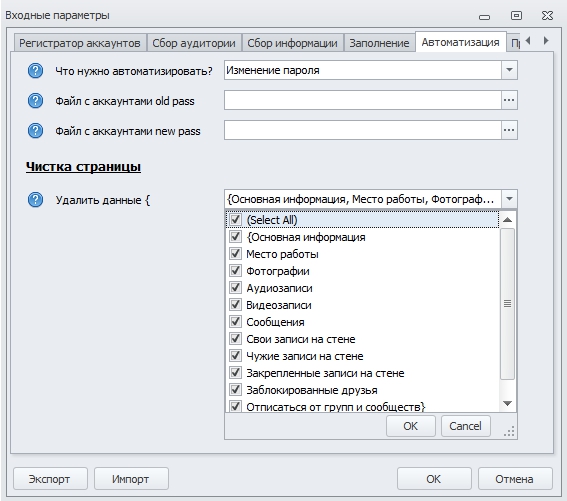Open the 'Заполнение' tab

click(379, 43)
